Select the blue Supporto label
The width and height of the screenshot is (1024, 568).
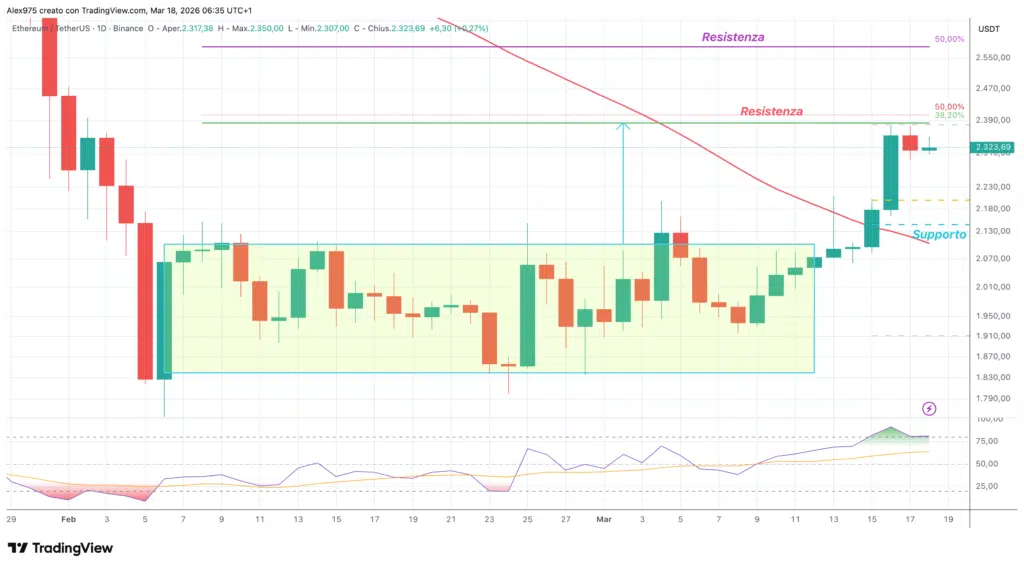click(939, 234)
